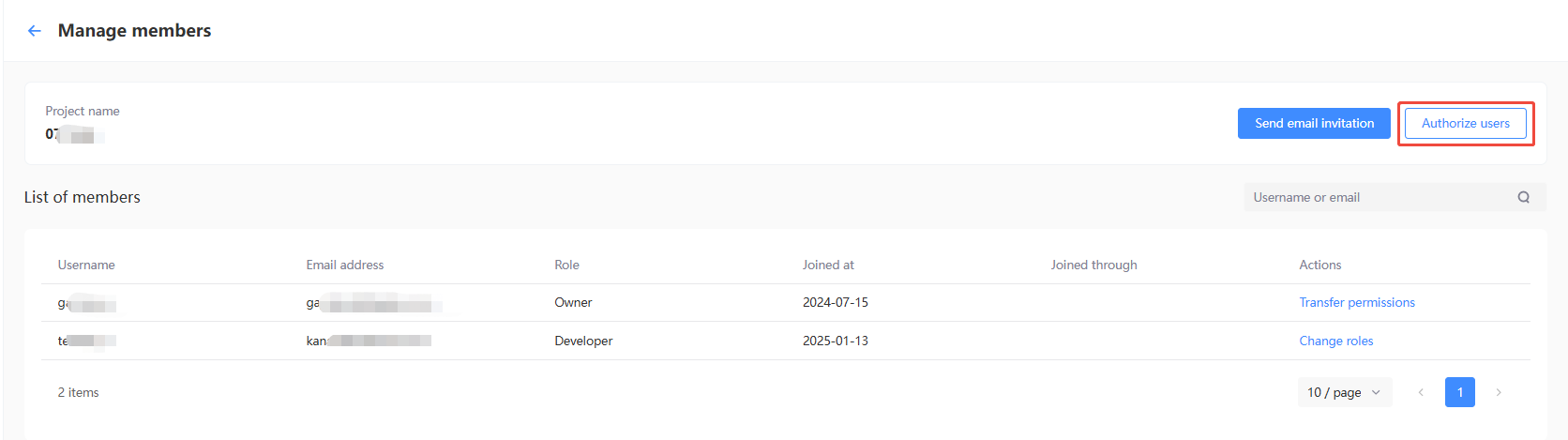1568x440 pixels.
Task: Click the 2024-07-15 joined date cell
Action: [x=835, y=302]
